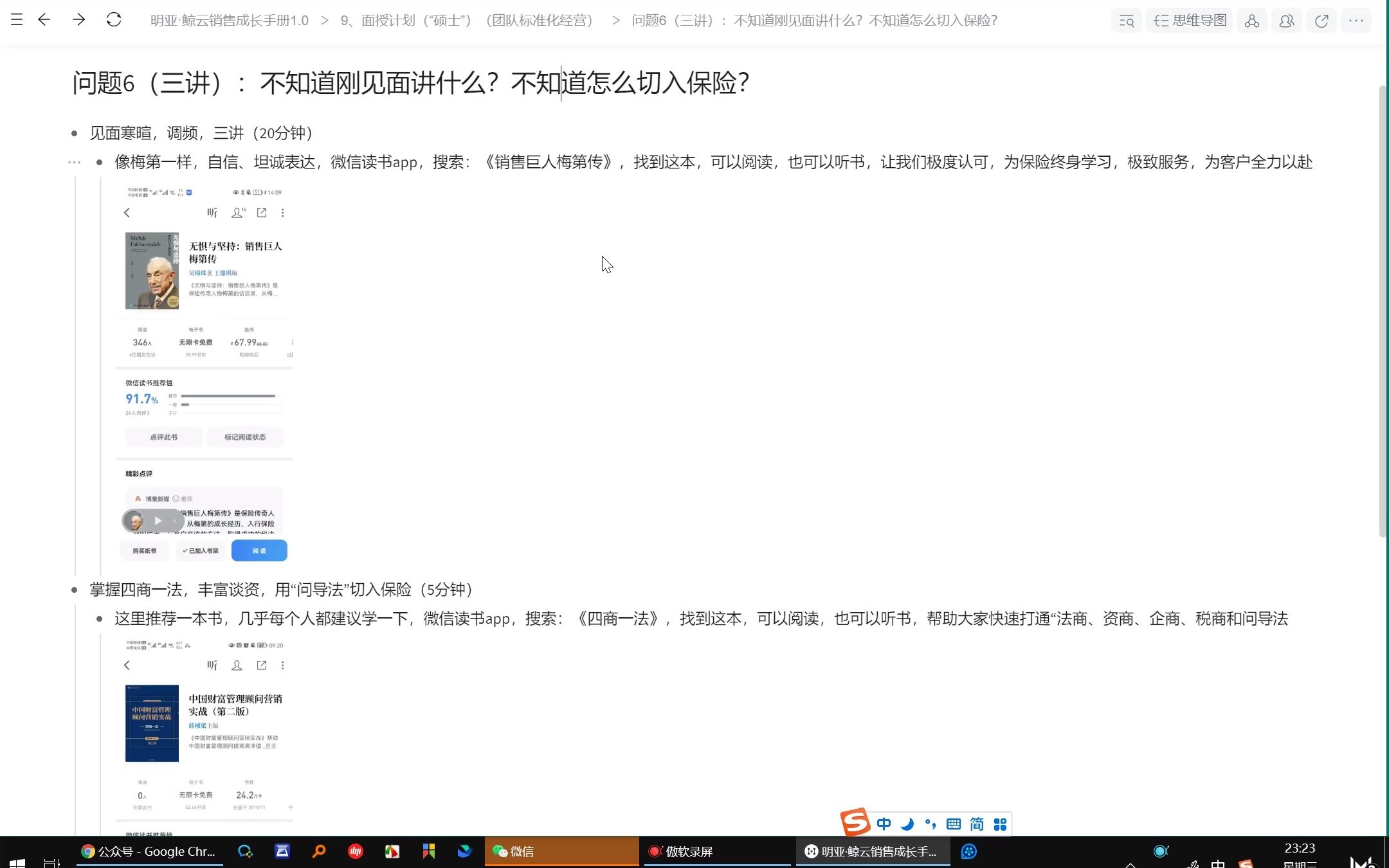Open the green-red square taskbar app
The image size is (1389, 868).
pos(392,851)
